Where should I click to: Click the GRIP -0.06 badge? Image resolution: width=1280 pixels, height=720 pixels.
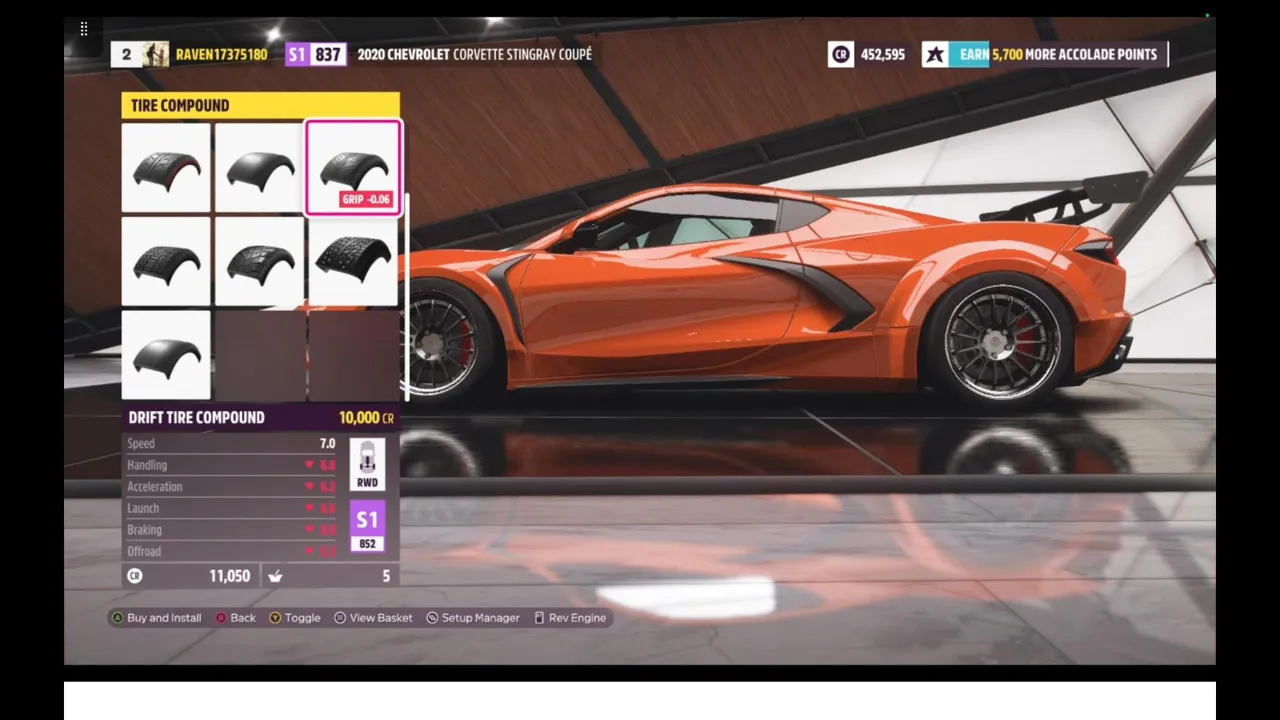366,199
